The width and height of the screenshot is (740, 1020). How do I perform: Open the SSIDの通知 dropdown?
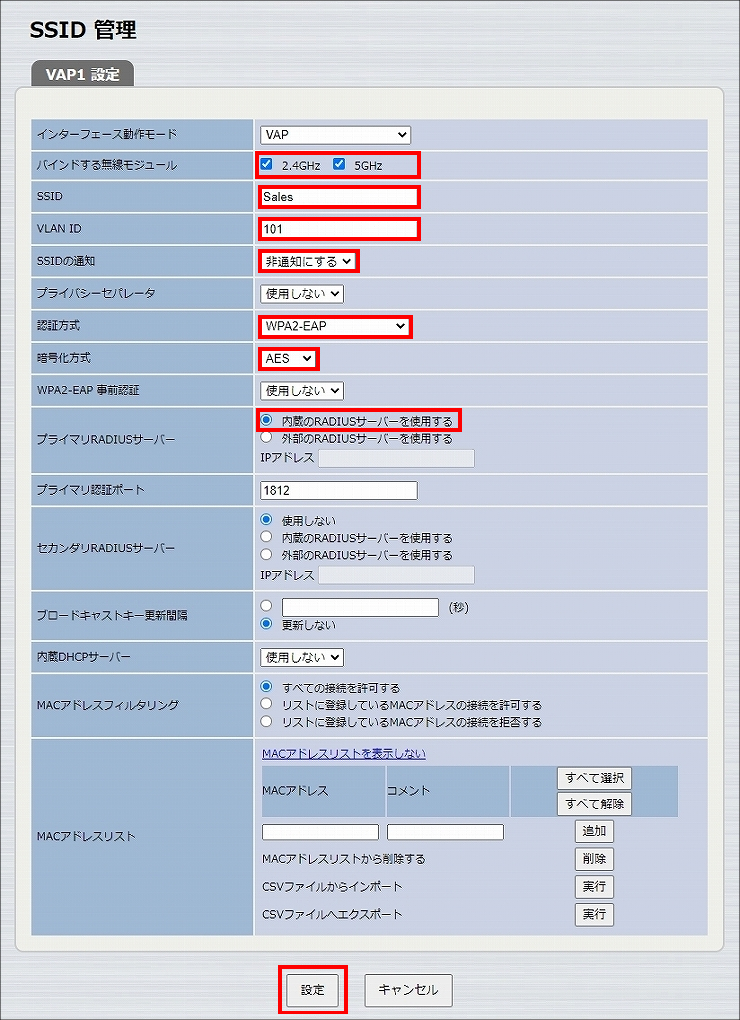pyautogui.click(x=308, y=262)
